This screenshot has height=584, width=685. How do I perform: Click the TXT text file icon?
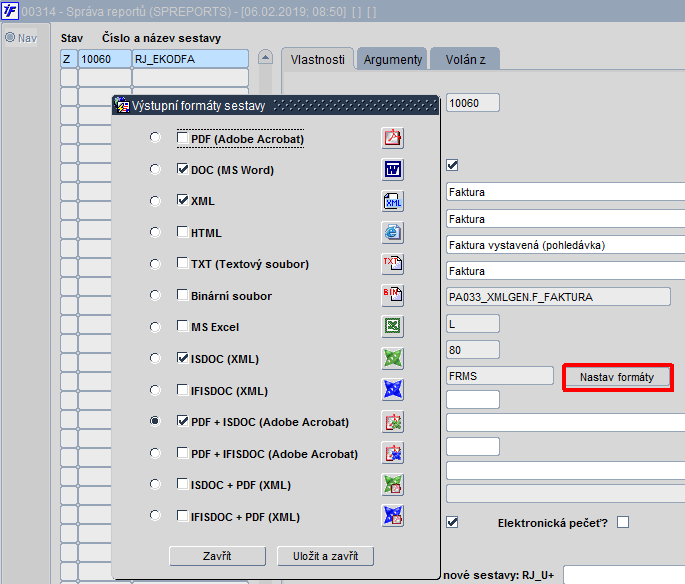pyautogui.click(x=392, y=264)
